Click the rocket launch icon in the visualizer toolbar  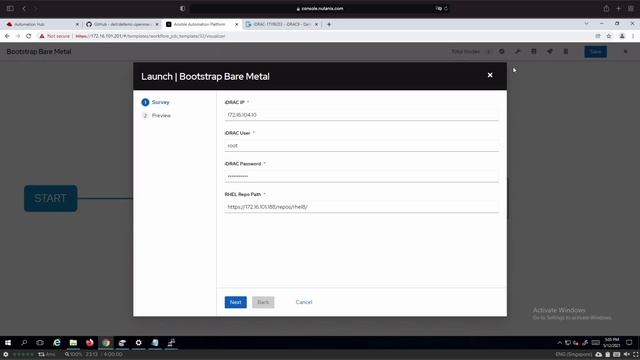click(x=550, y=51)
